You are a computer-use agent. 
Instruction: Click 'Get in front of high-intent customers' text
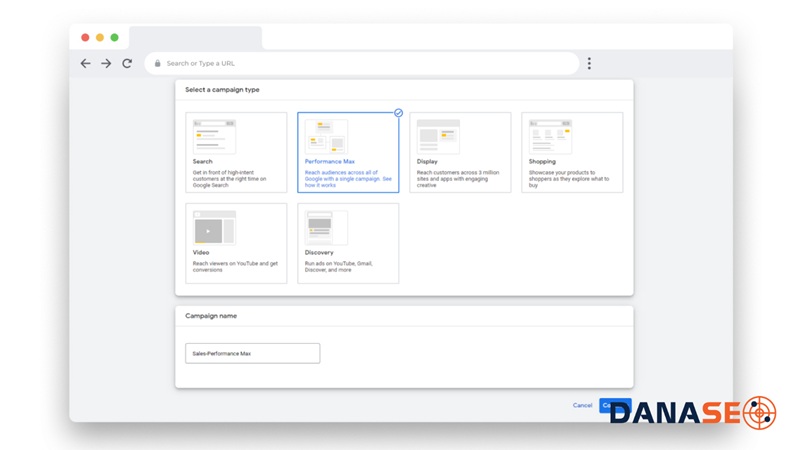click(230, 179)
